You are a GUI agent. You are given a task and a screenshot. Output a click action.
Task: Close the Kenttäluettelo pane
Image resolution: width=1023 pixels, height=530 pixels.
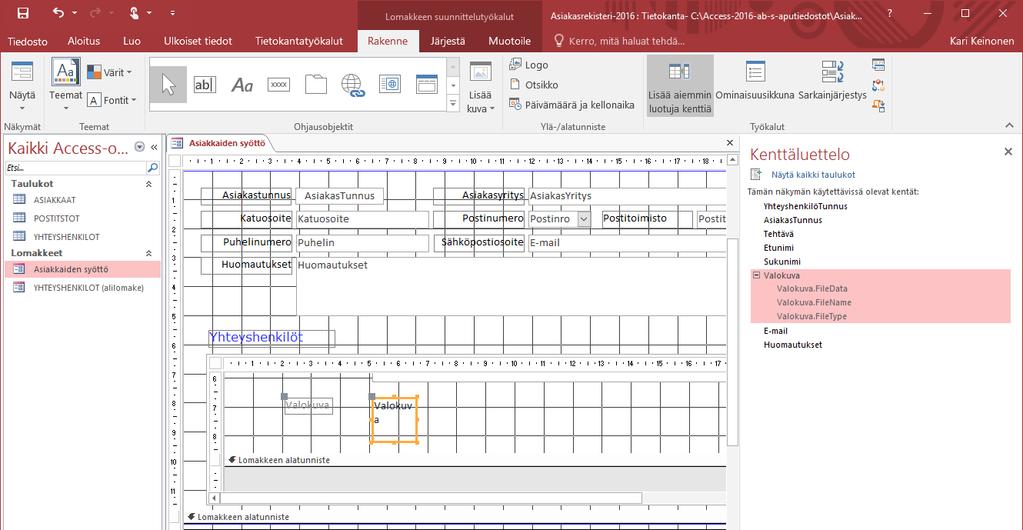click(1007, 151)
